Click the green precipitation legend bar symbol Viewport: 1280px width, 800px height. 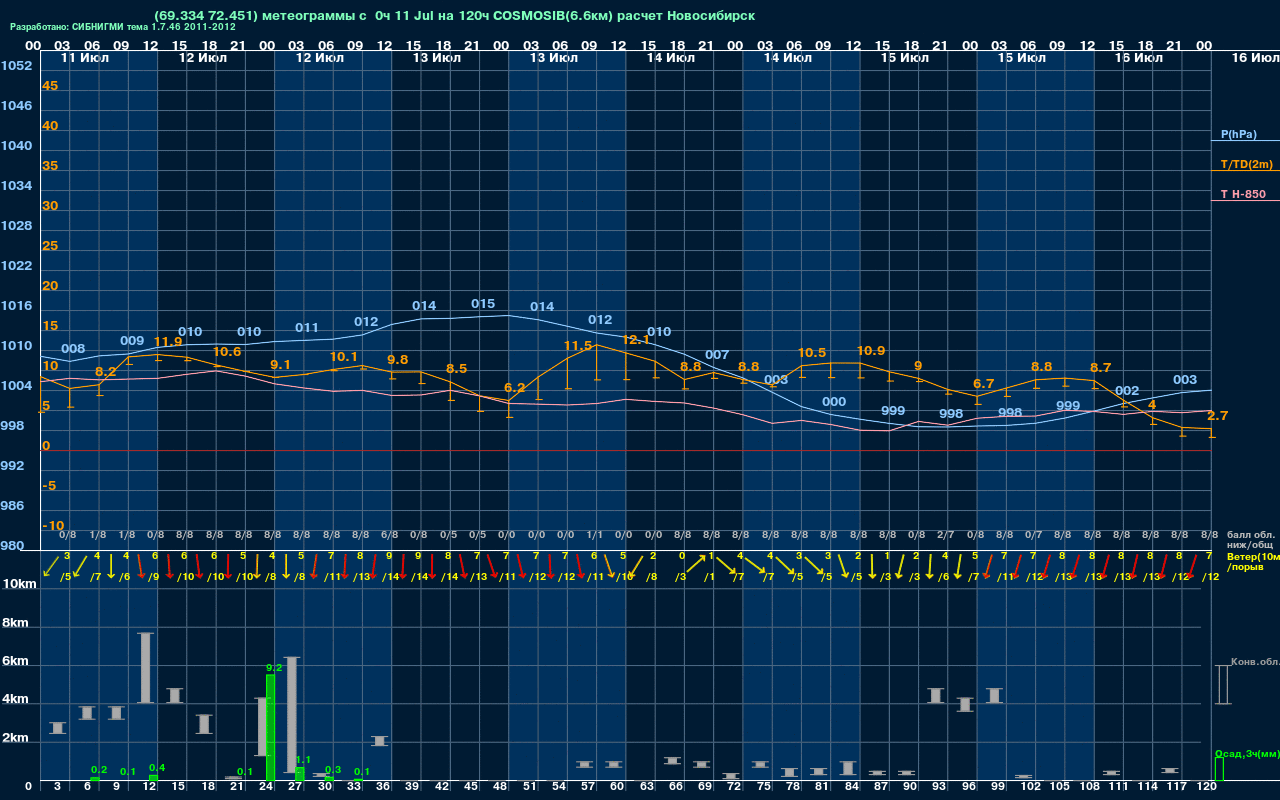click(x=1218, y=769)
